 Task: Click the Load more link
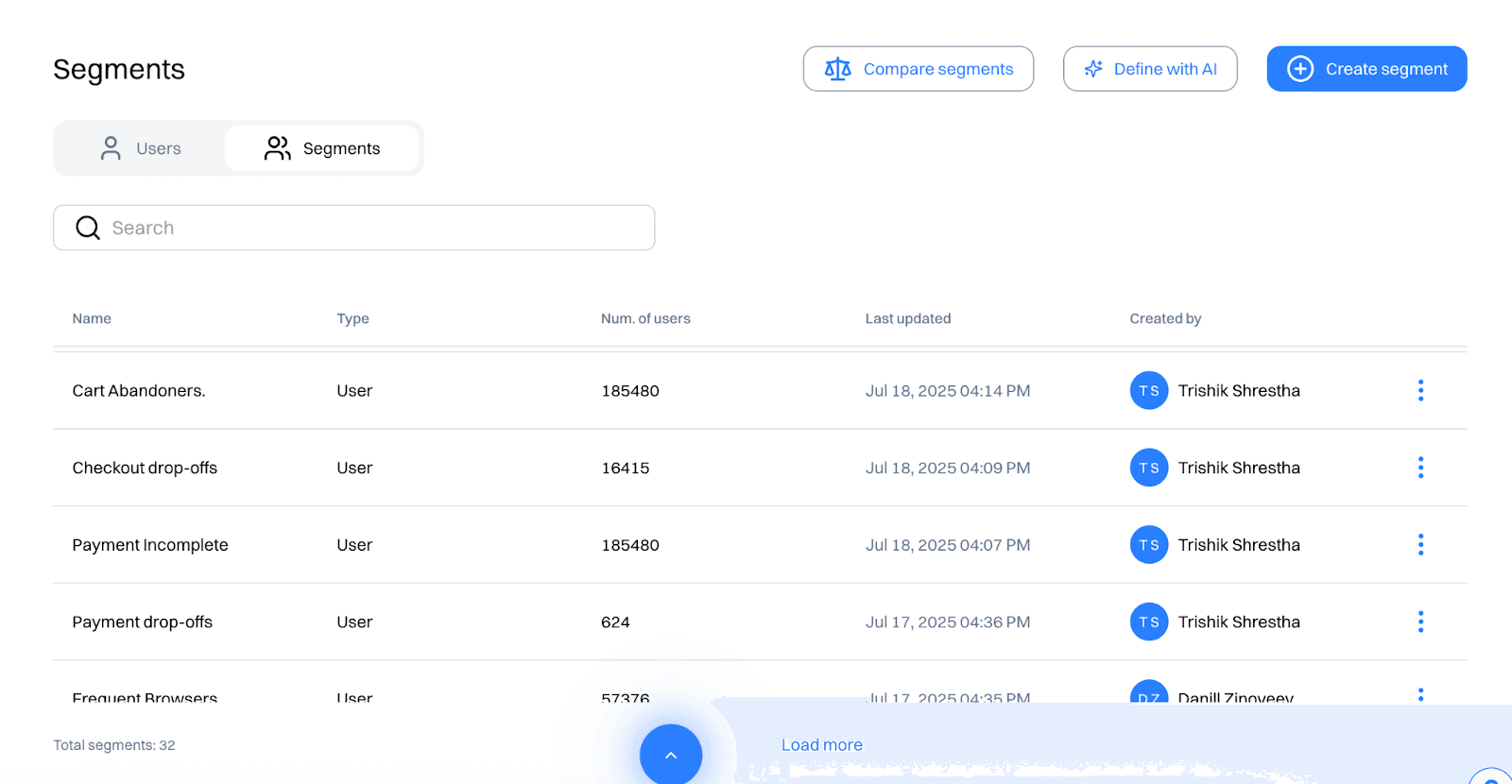tap(821, 744)
